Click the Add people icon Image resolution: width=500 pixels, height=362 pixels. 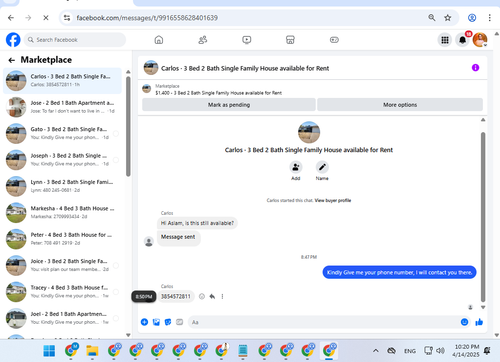[x=296, y=167]
